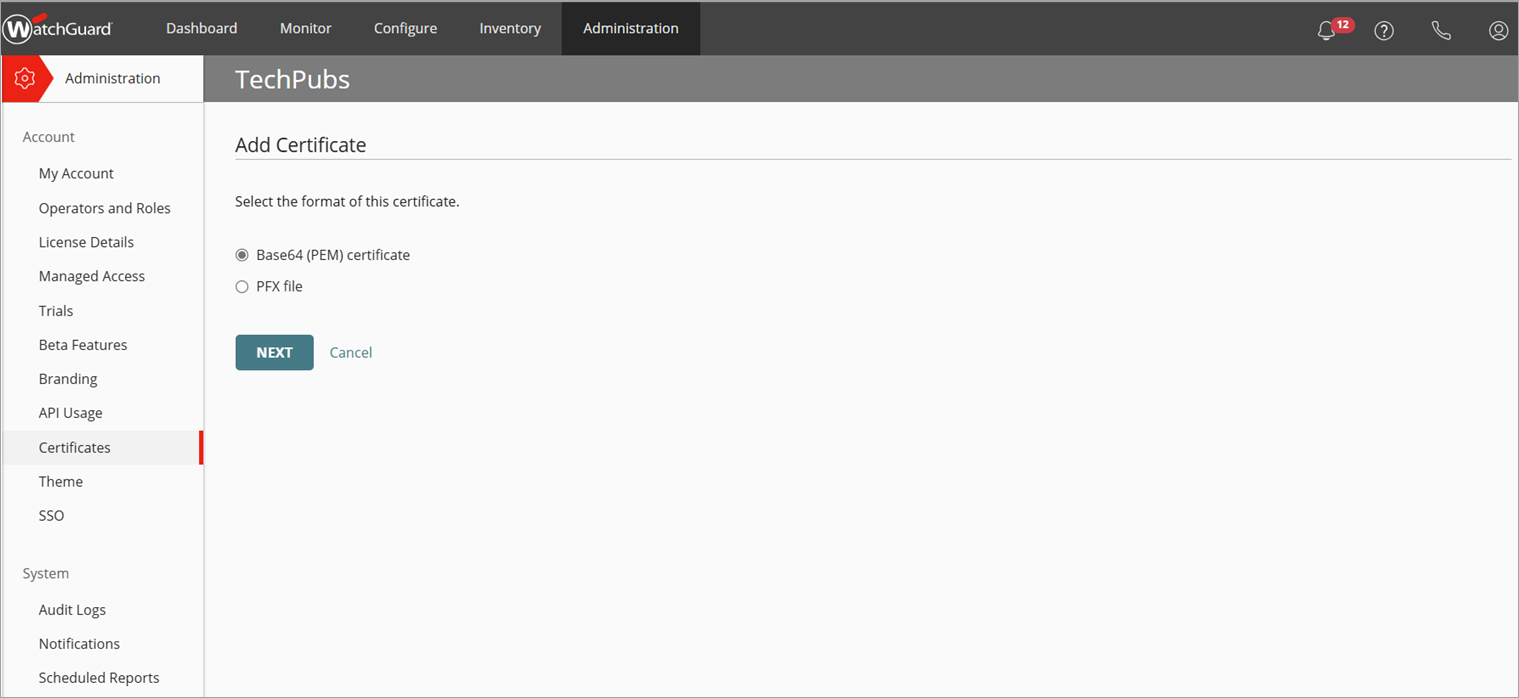Screen dimensions: 1519x698
Task: Cancel adding the certificate
Action: pyautogui.click(x=350, y=352)
